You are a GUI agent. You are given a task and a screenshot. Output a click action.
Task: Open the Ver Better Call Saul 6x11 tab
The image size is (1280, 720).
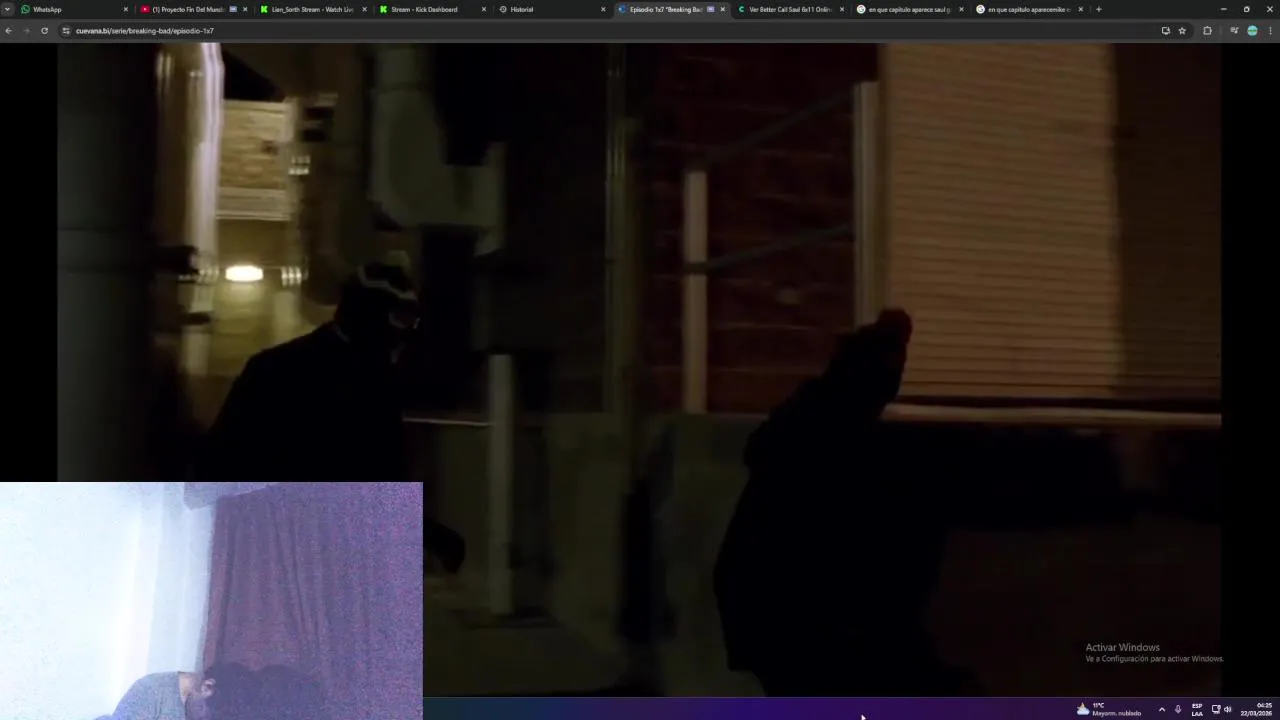[790, 9]
